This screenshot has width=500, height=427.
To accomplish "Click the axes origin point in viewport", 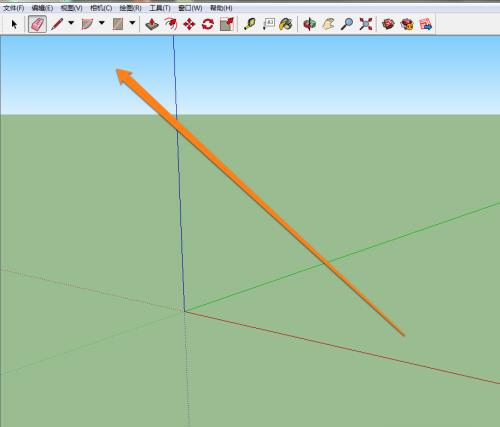I will click(x=185, y=311).
